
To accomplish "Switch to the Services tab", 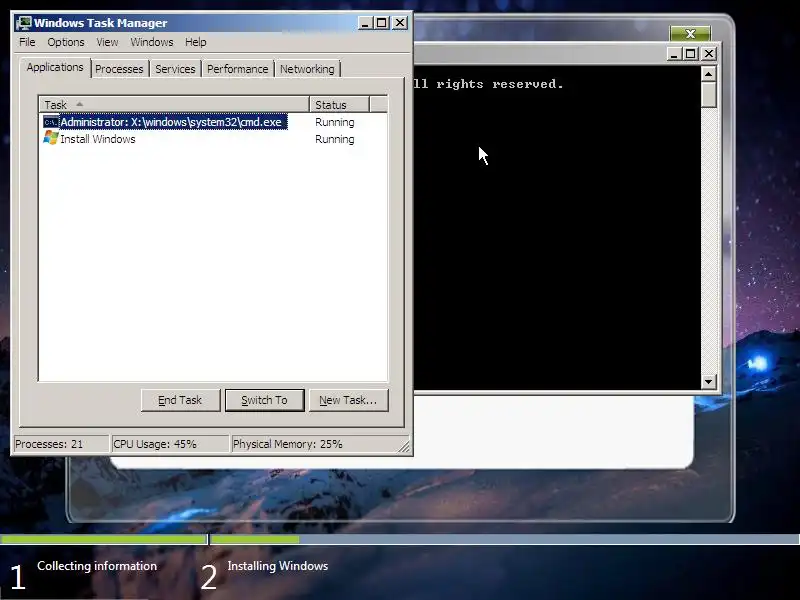I will (175, 69).
